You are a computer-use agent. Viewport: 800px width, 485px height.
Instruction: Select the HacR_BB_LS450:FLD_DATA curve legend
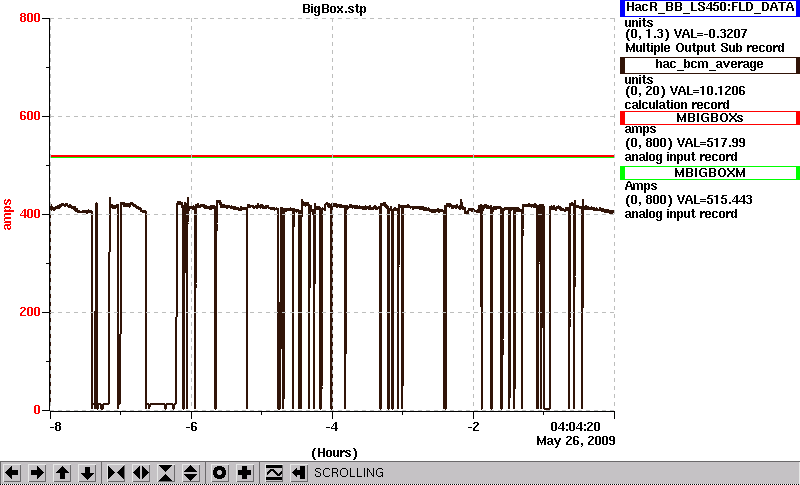click(x=710, y=8)
